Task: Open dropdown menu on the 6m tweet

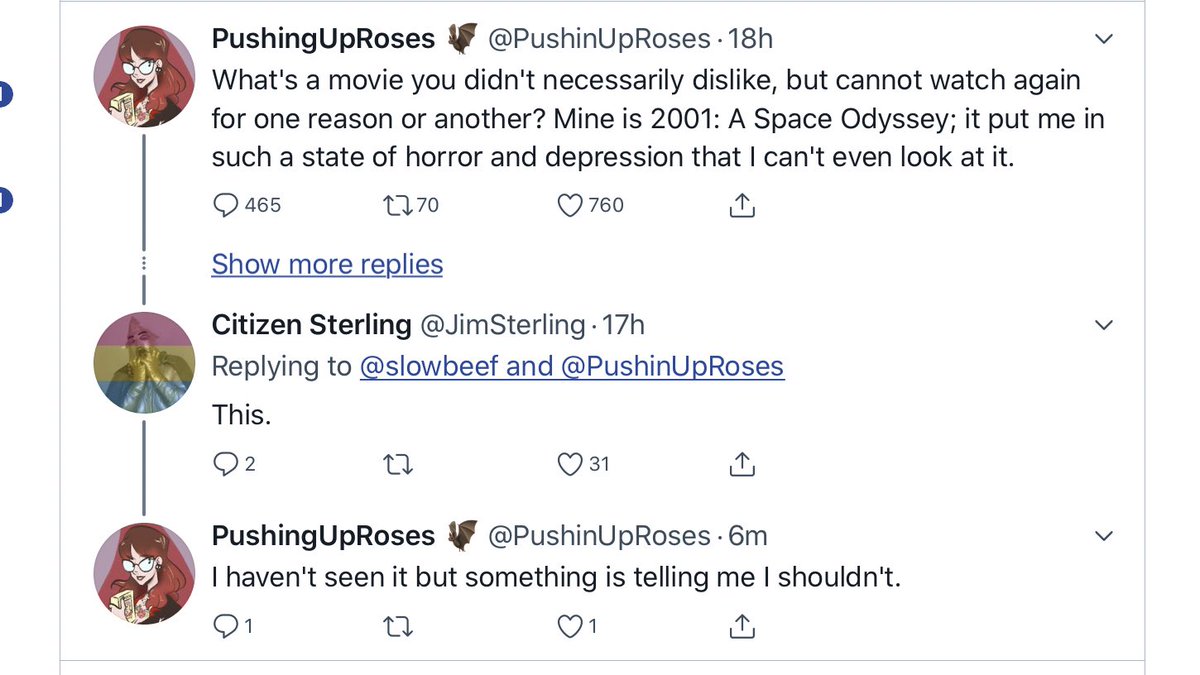Action: click(1104, 536)
